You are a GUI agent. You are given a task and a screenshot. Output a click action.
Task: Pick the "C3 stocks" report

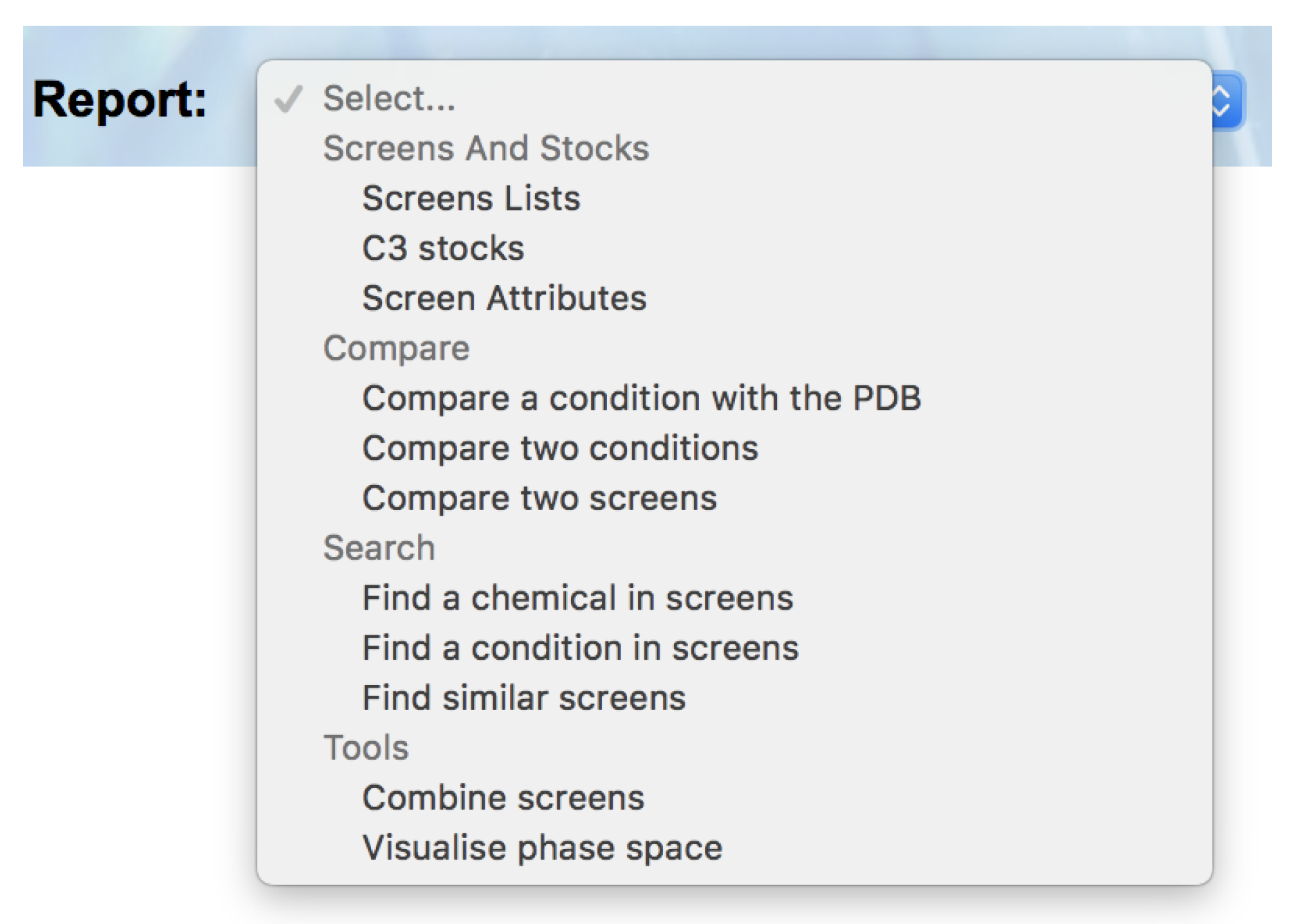click(x=443, y=249)
